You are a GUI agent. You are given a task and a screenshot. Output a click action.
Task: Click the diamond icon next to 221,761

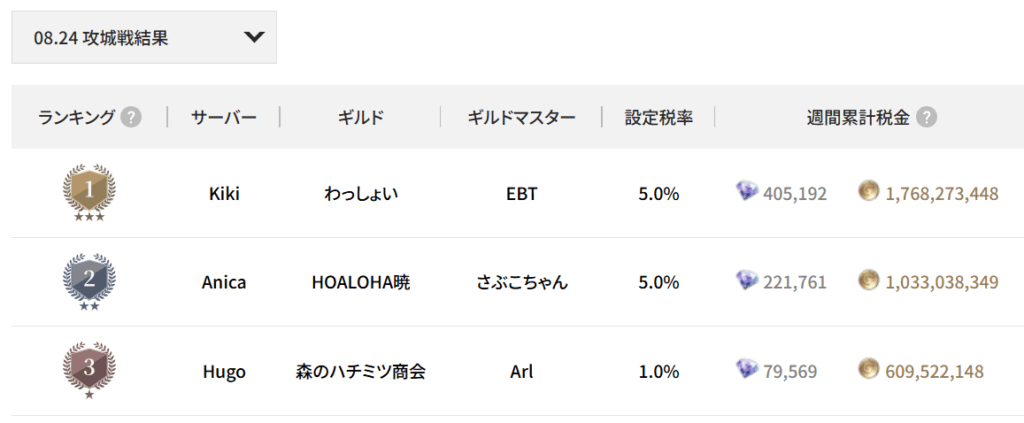(x=747, y=281)
